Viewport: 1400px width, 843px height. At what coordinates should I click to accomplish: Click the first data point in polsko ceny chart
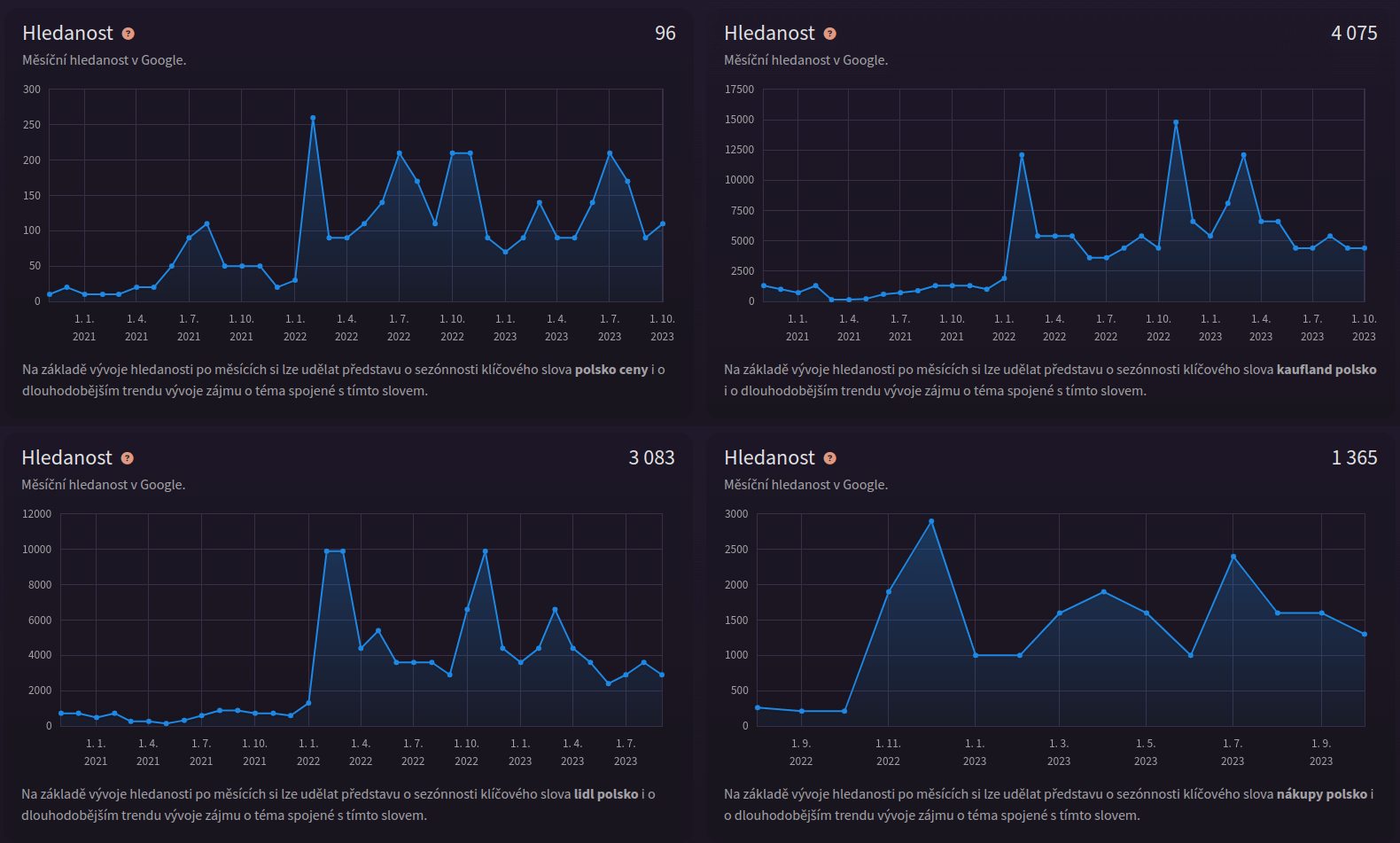(x=50, y=294)
